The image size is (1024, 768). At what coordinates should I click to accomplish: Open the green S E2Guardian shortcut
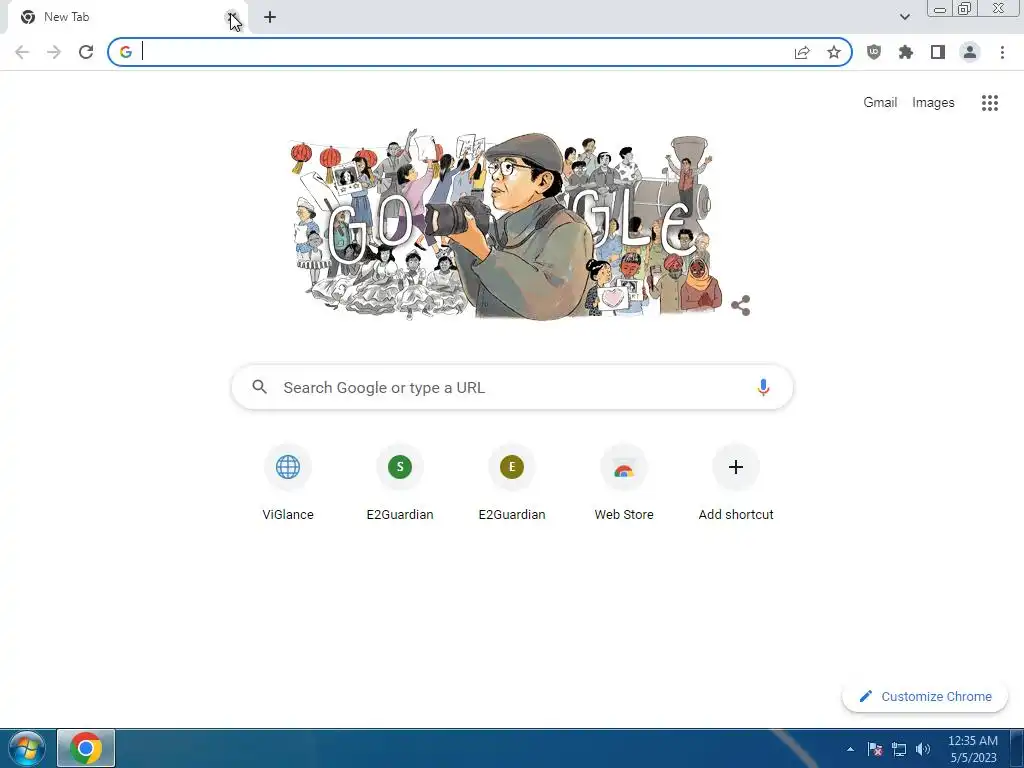click(400, 483)
